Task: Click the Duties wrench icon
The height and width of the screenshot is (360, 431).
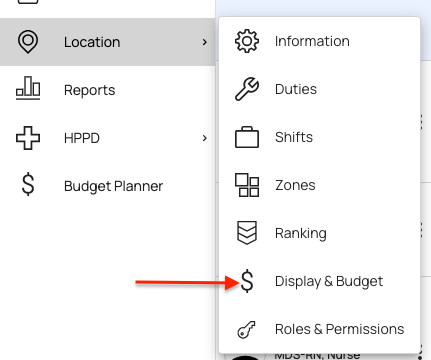Action: point(247,89)
